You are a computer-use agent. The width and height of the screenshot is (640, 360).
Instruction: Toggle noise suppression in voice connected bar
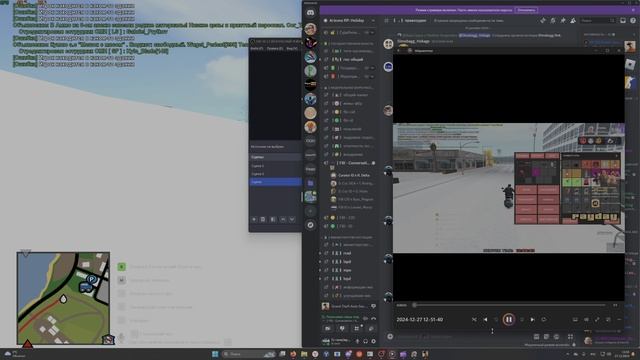pyautogui.click(x=365, y=318)
